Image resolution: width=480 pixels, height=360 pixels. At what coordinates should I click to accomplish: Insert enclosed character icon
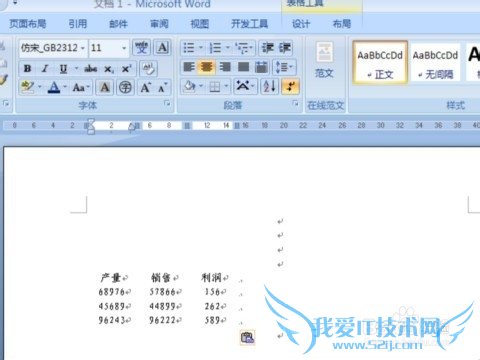click(x=125, y=87)
